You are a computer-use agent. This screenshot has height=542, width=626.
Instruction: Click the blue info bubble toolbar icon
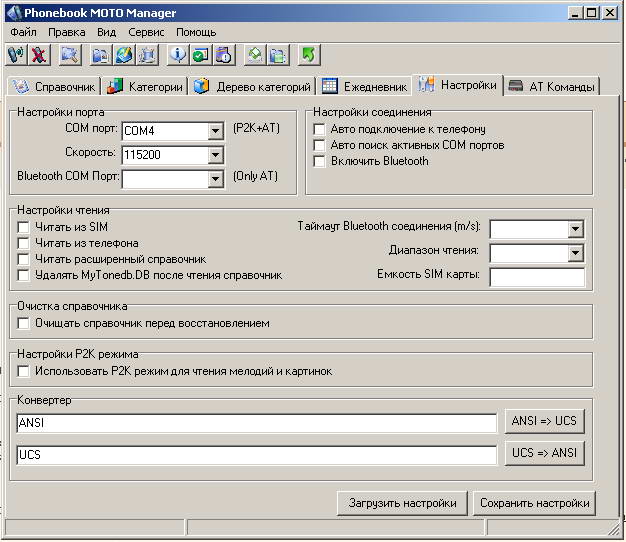pyautogui.click(x=178, y=54)
